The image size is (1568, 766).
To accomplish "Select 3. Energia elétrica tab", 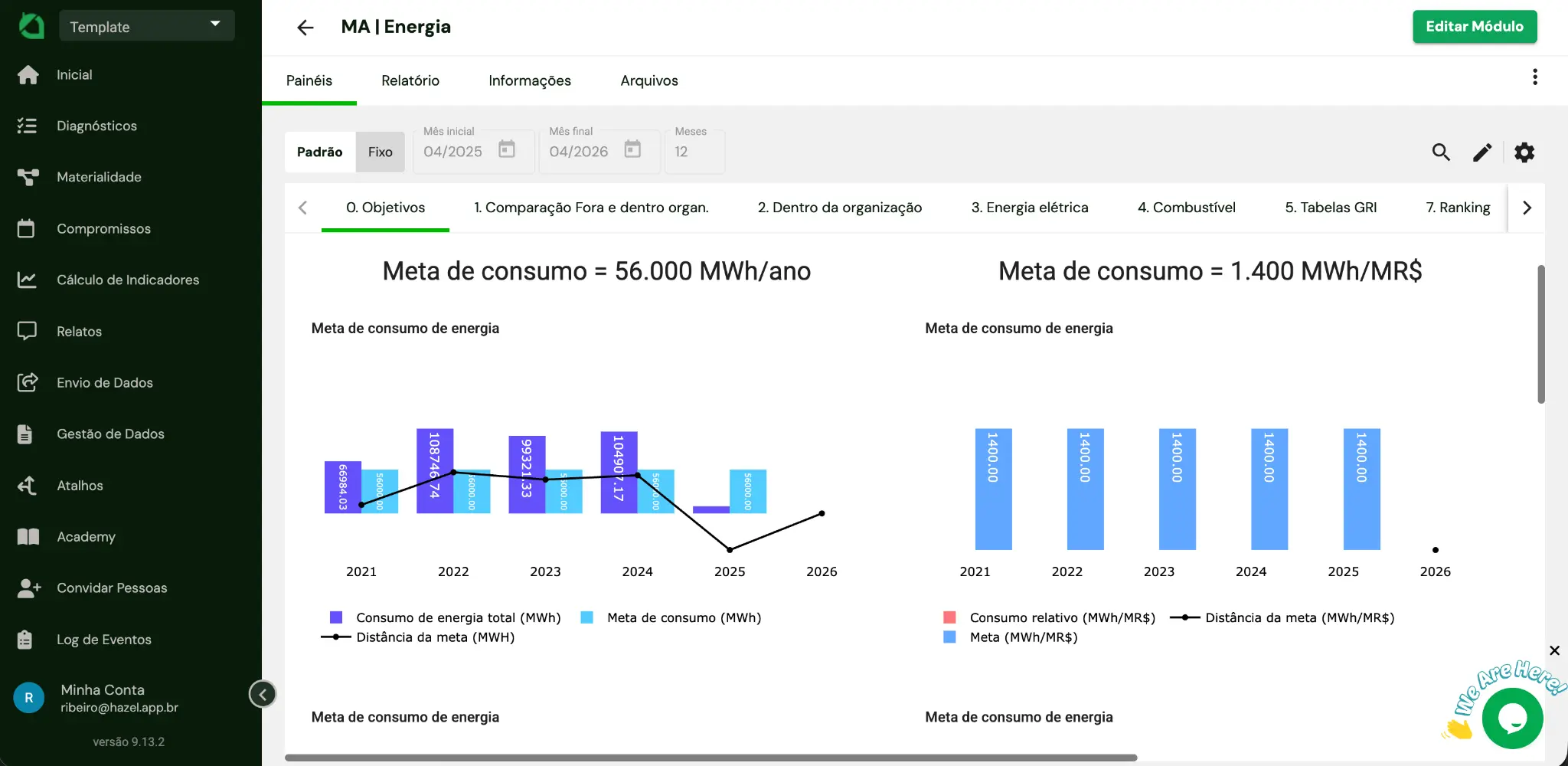I will (1030, 208).
